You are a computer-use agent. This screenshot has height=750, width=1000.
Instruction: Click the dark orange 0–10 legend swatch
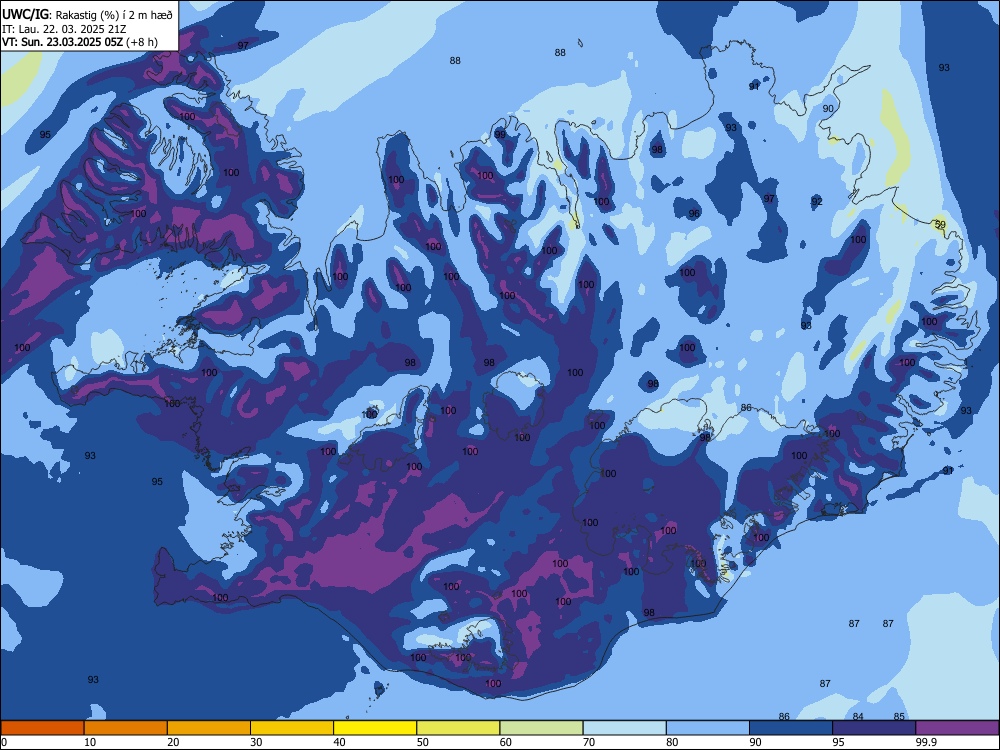(42, 728)
